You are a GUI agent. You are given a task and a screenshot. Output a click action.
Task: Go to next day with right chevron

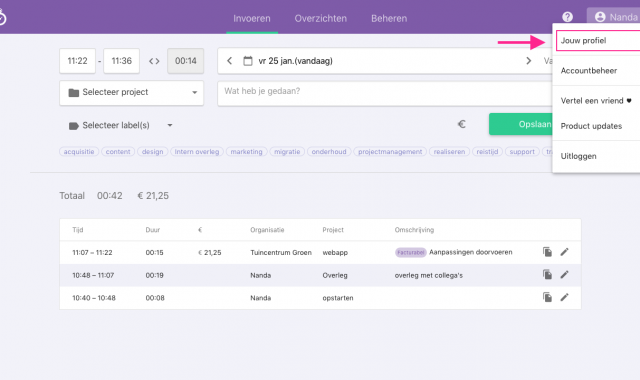tap(529, 61)
